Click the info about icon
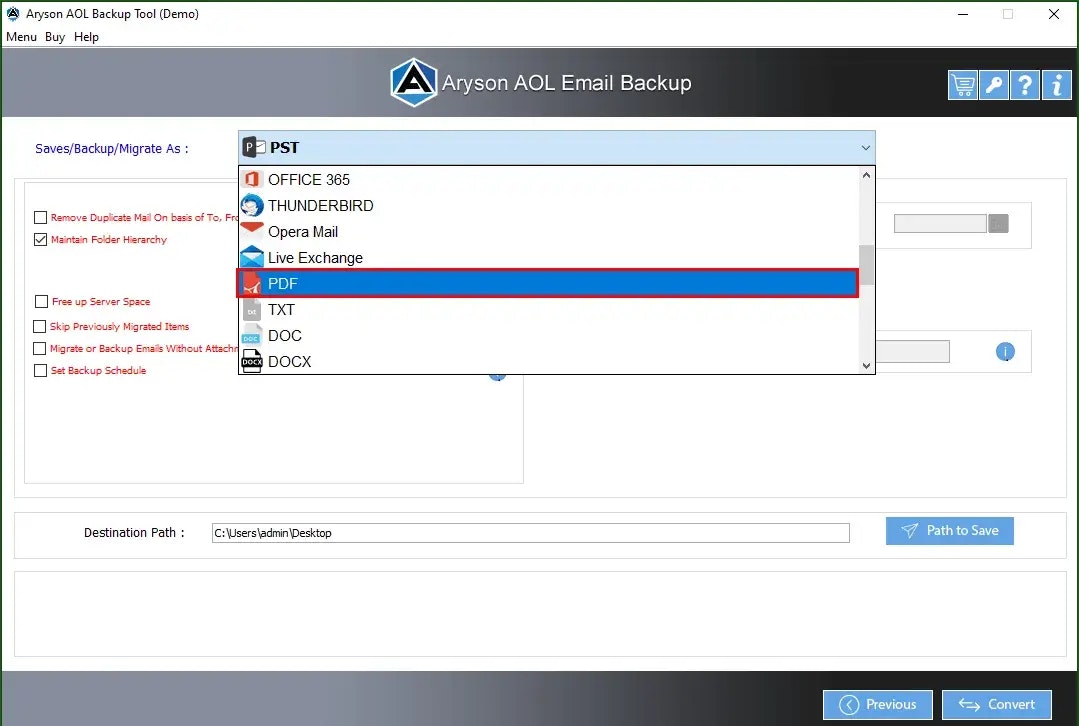 [1056, 85]
